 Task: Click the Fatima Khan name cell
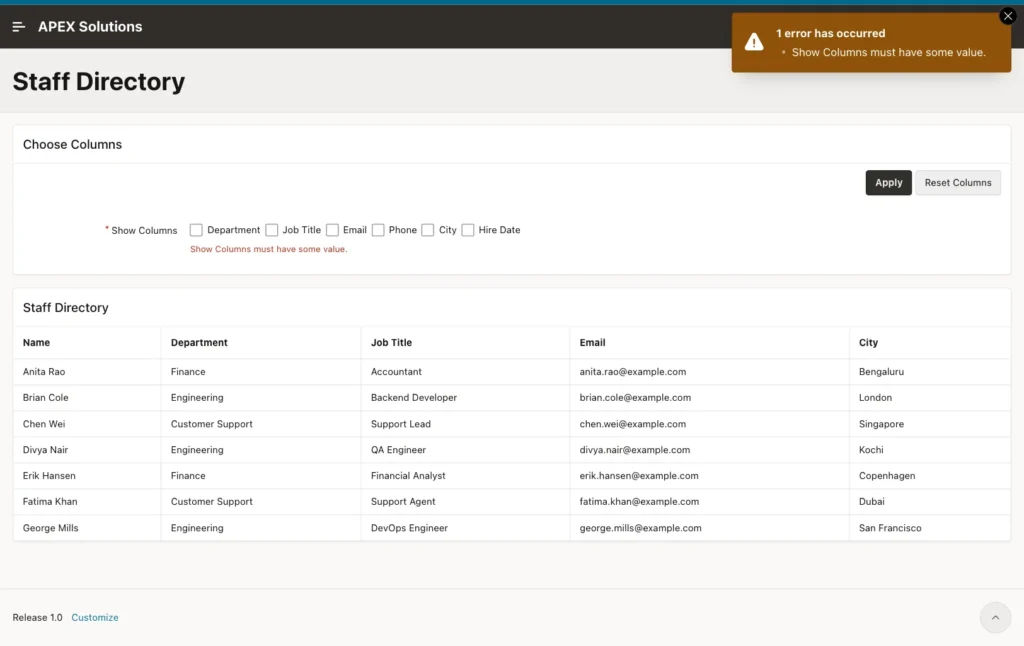87,502
